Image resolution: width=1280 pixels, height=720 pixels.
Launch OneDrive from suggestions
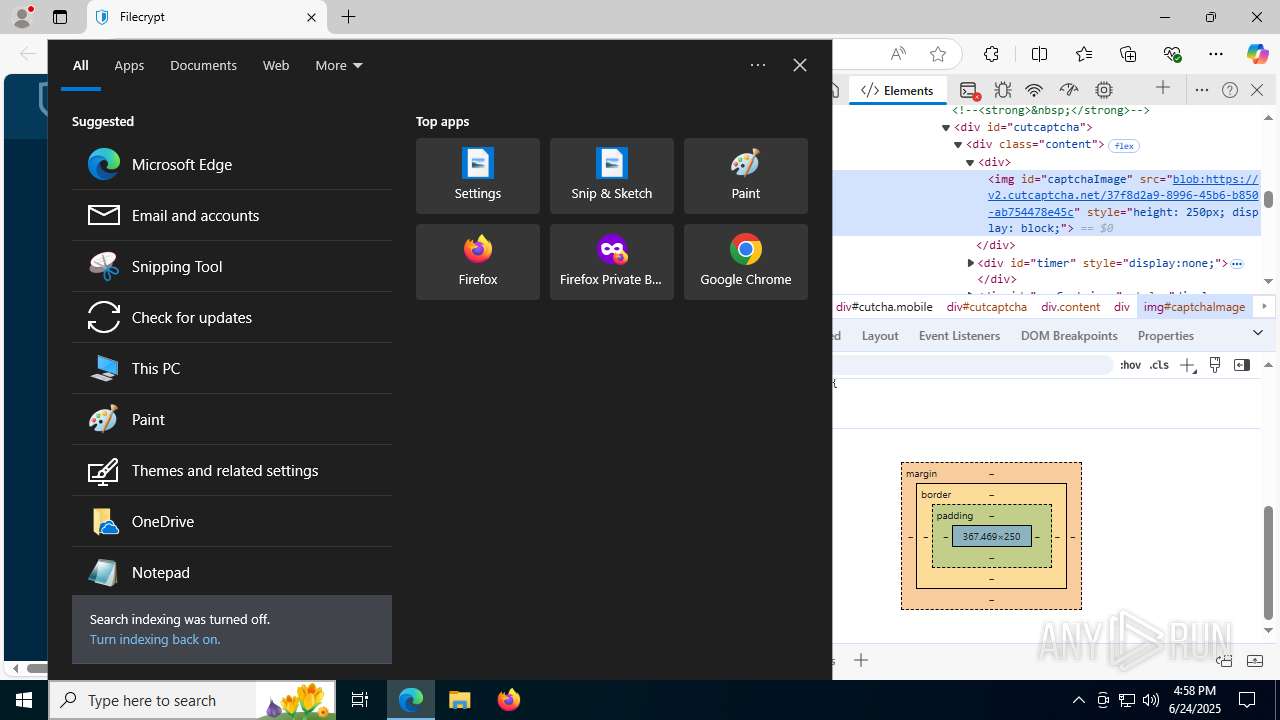[232, 521]
